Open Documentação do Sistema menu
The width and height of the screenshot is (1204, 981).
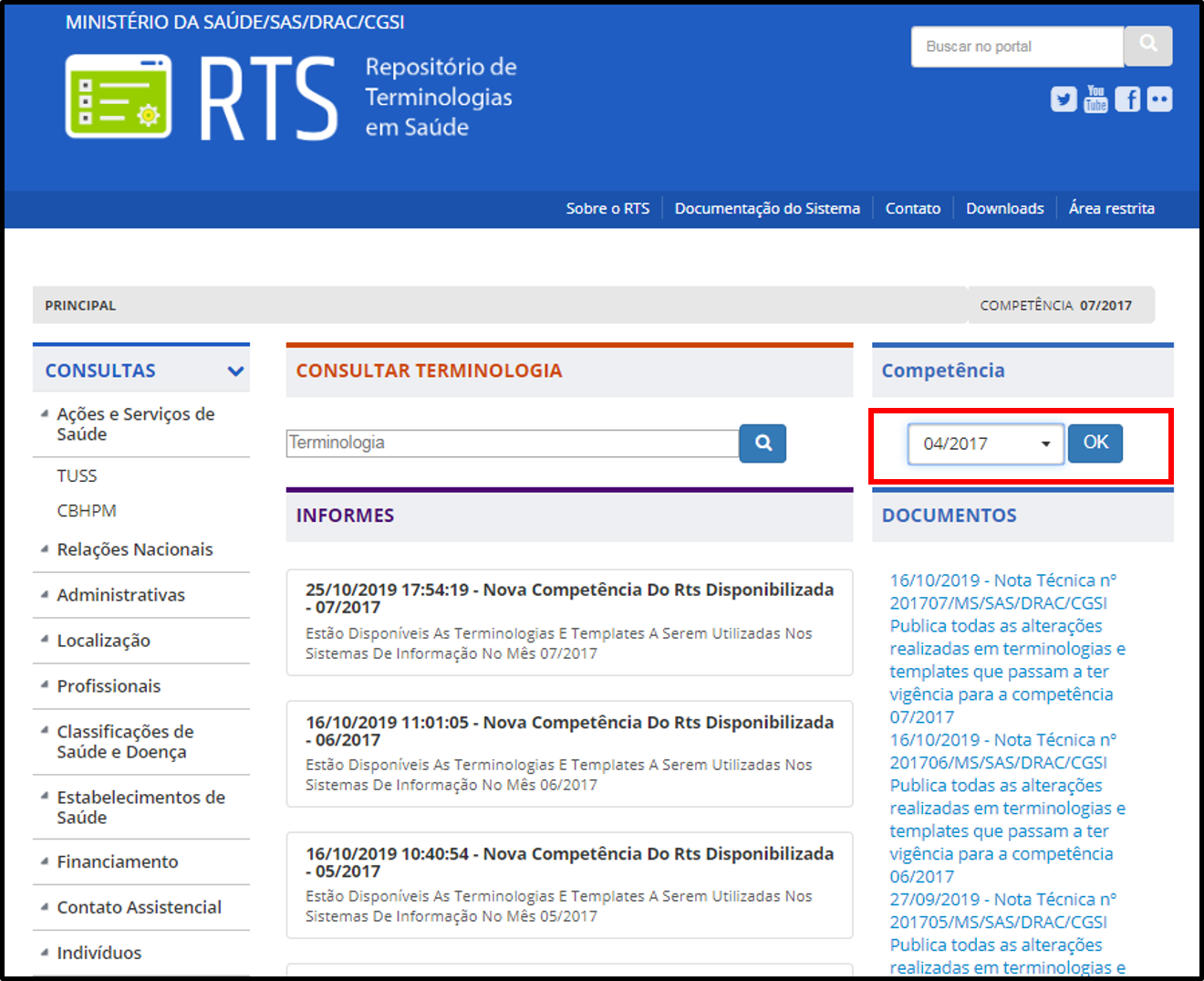click(x=767, y=209)
